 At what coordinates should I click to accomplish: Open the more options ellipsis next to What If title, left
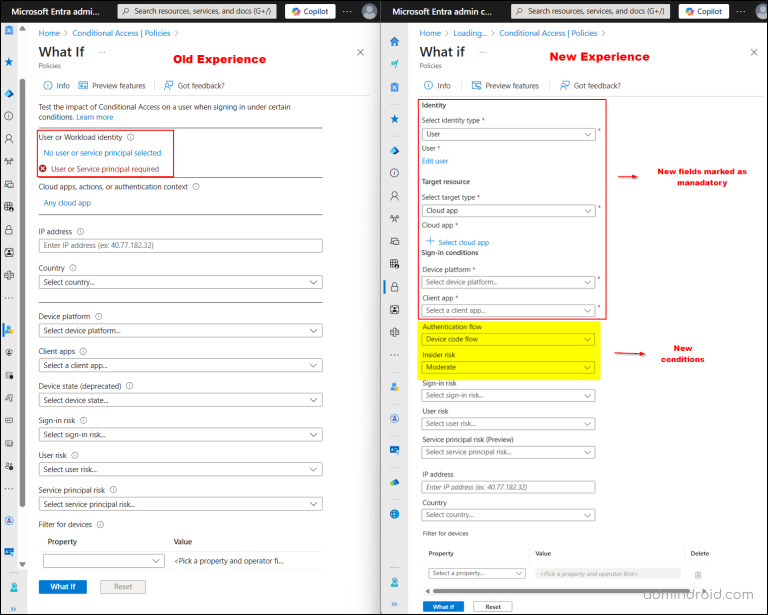(x=102, y=52)
